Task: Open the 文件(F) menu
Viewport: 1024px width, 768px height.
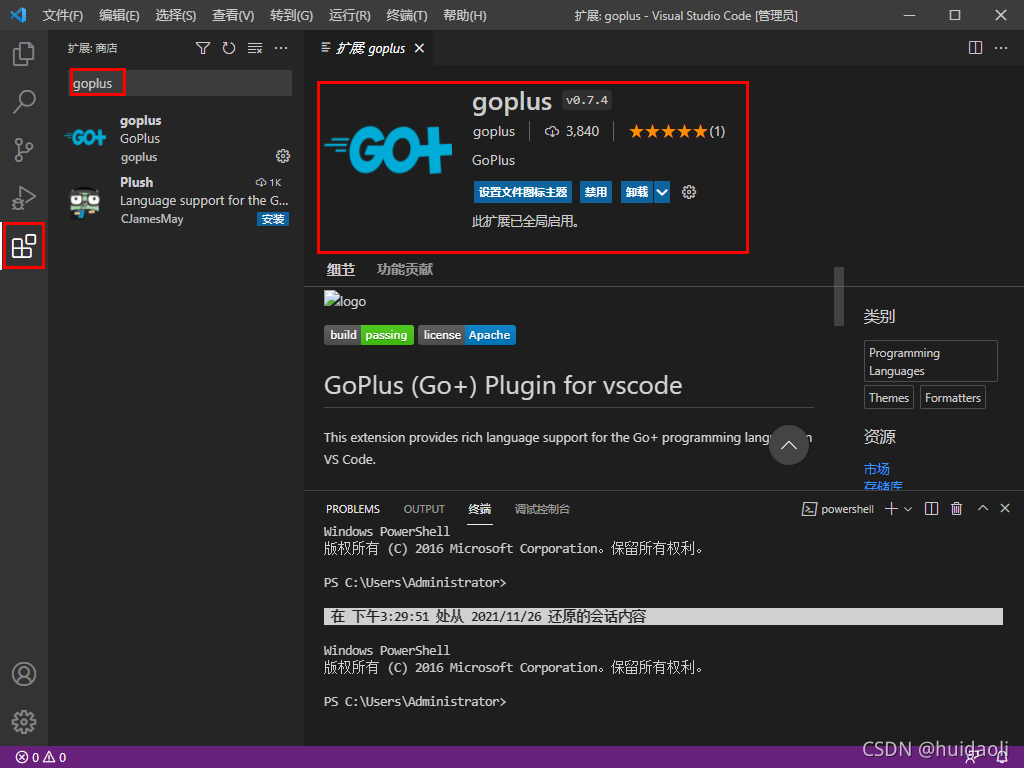Action: (63, 15)
